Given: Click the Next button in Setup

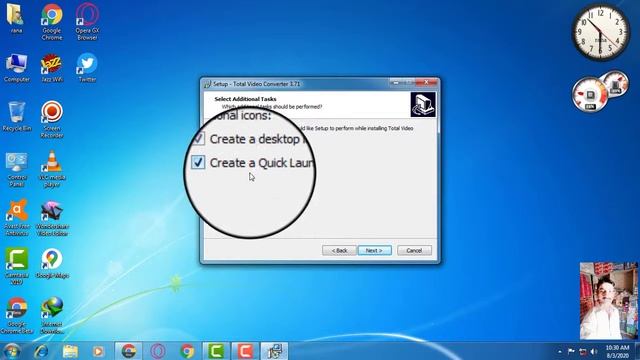Looking at the screenshot, I should (374, 250).
